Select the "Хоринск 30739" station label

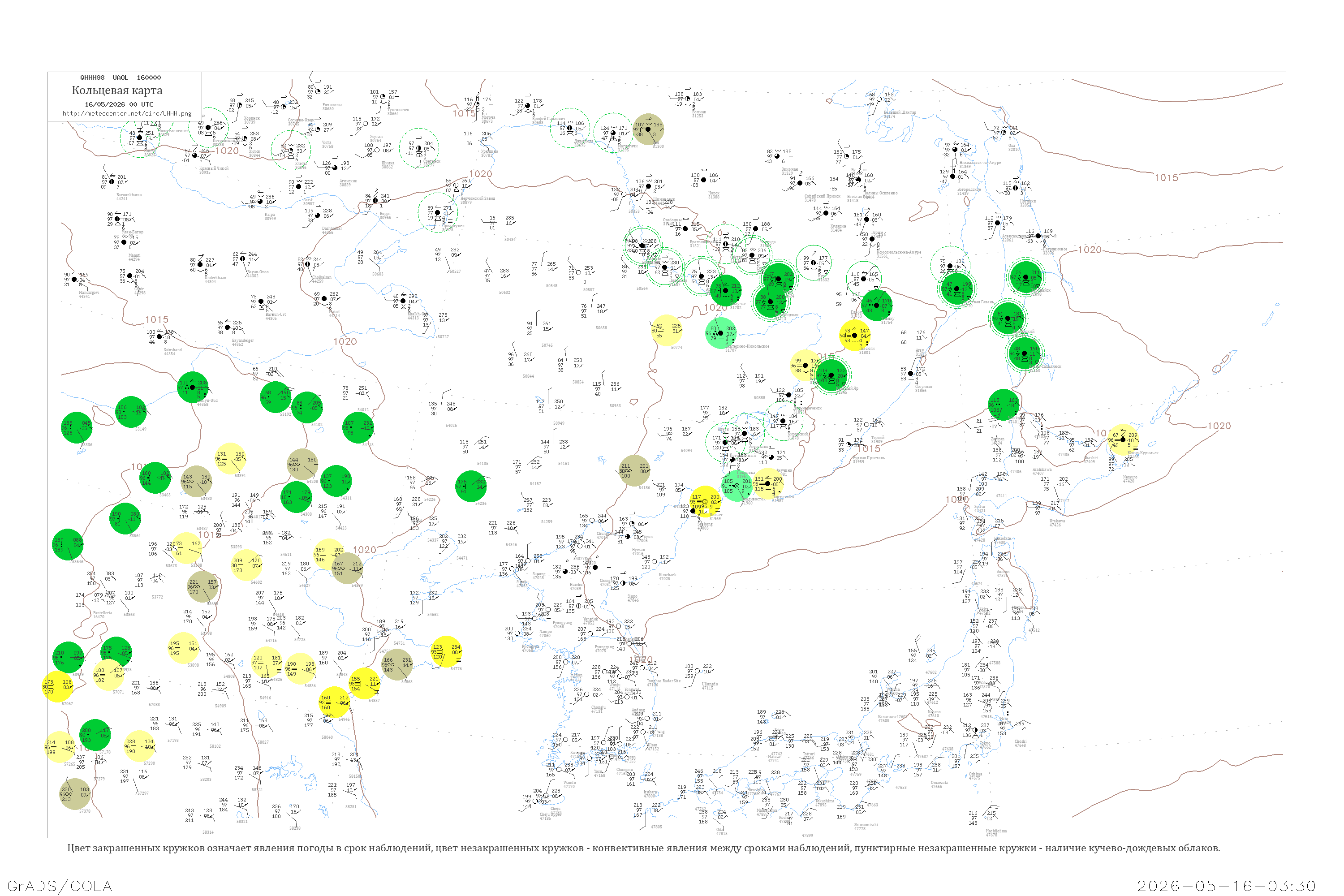coord(251,120)
